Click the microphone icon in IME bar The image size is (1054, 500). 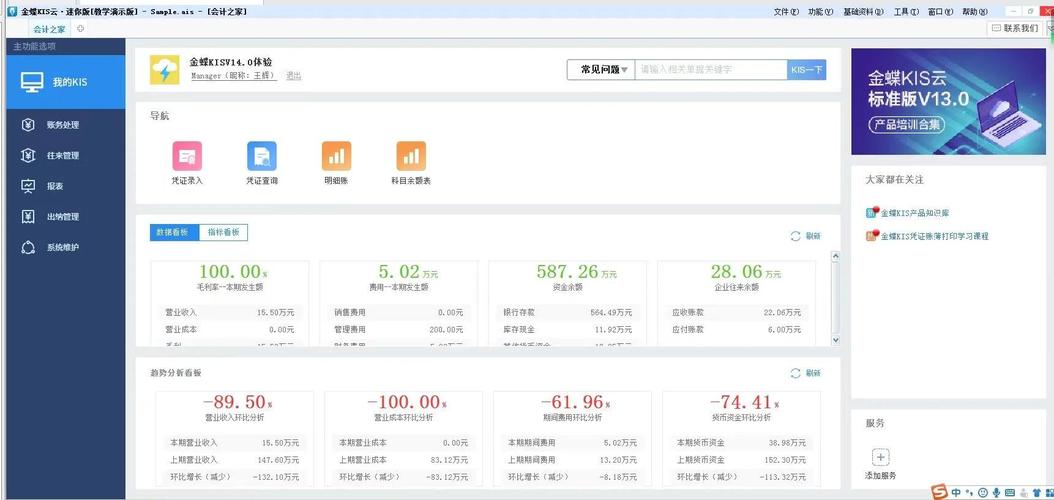click(997, 493)
